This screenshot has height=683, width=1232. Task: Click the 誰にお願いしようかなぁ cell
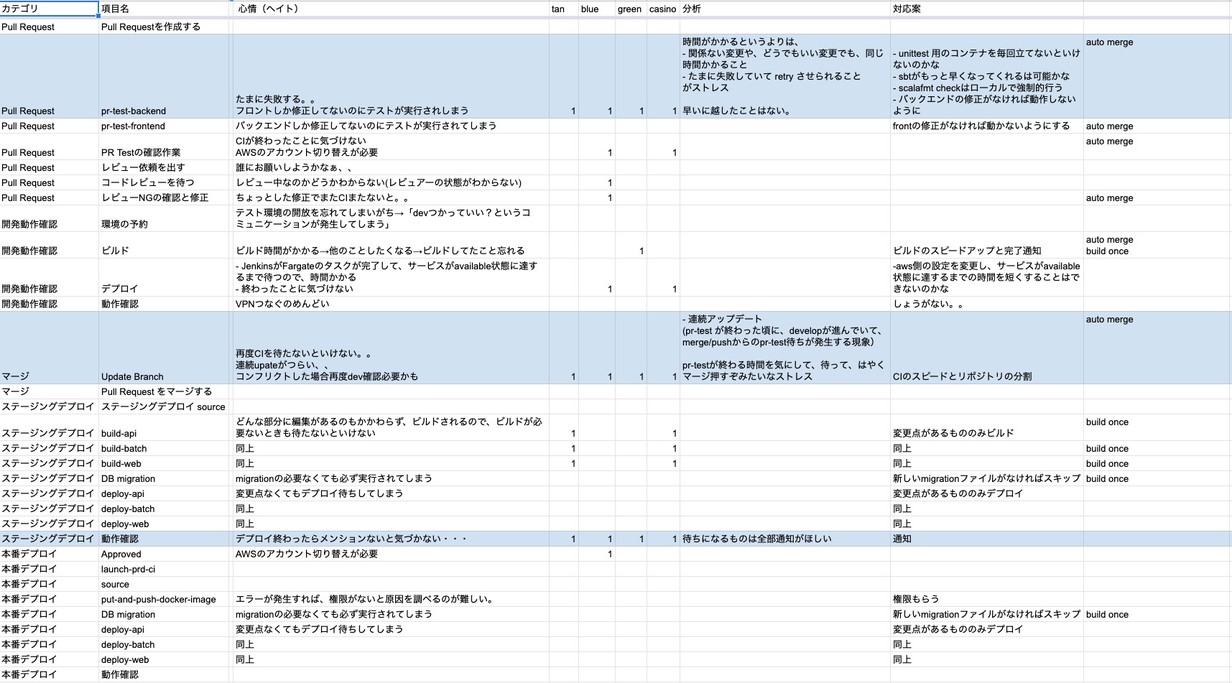click(x=391, y=168)
